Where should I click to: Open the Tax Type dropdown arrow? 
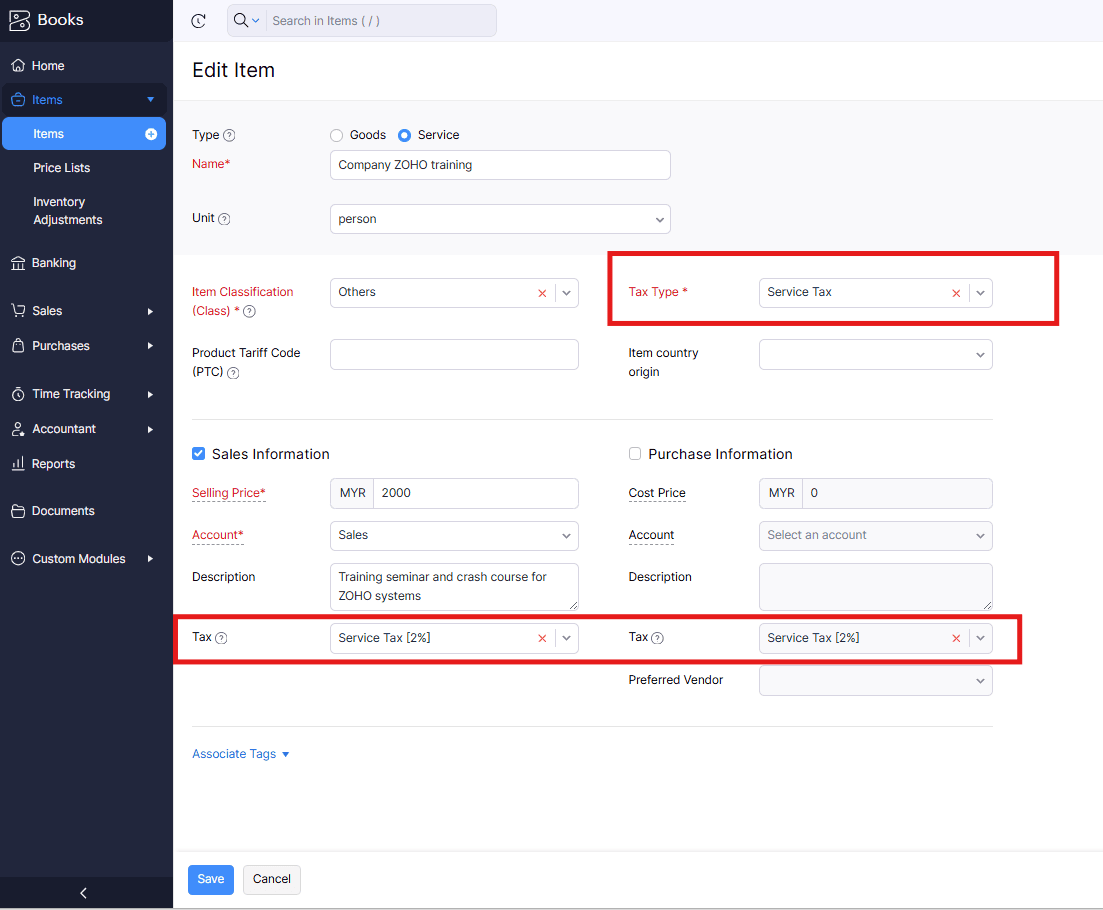click(x=980, y=293)
